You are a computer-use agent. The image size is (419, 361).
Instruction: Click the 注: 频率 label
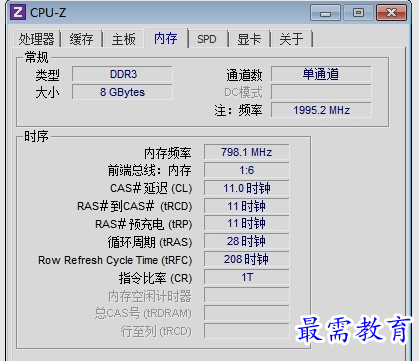tap(238, 110)
